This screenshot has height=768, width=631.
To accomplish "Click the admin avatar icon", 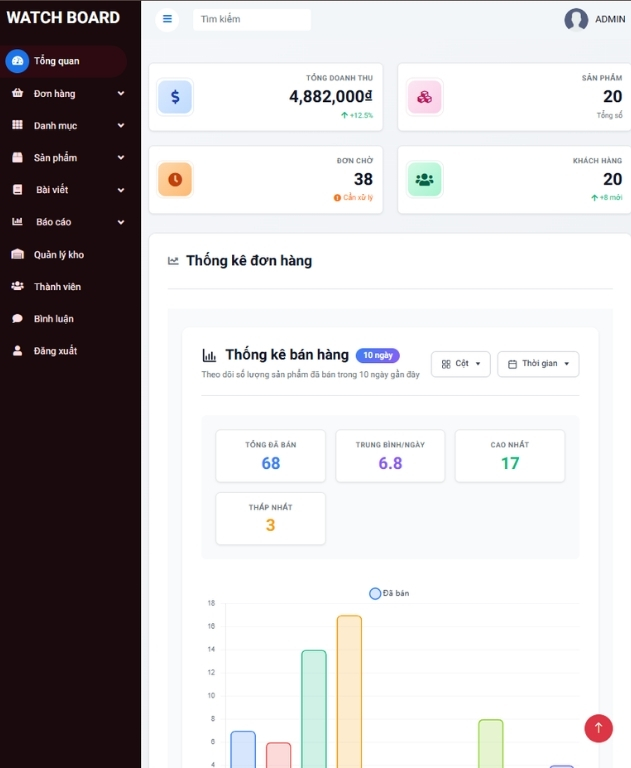I will (x=576, y=19).
